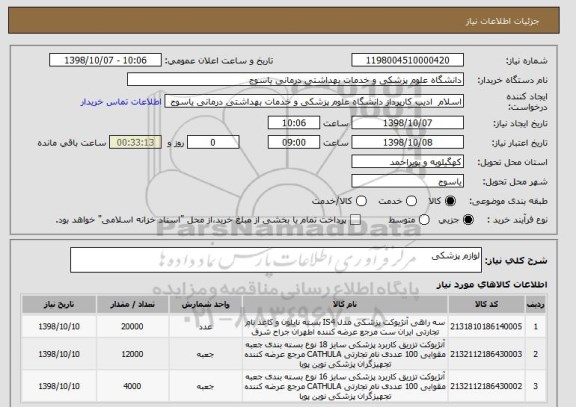Select the متوسط purchase type radio
This screenshot has width=576, height=407.
[424, 220]
